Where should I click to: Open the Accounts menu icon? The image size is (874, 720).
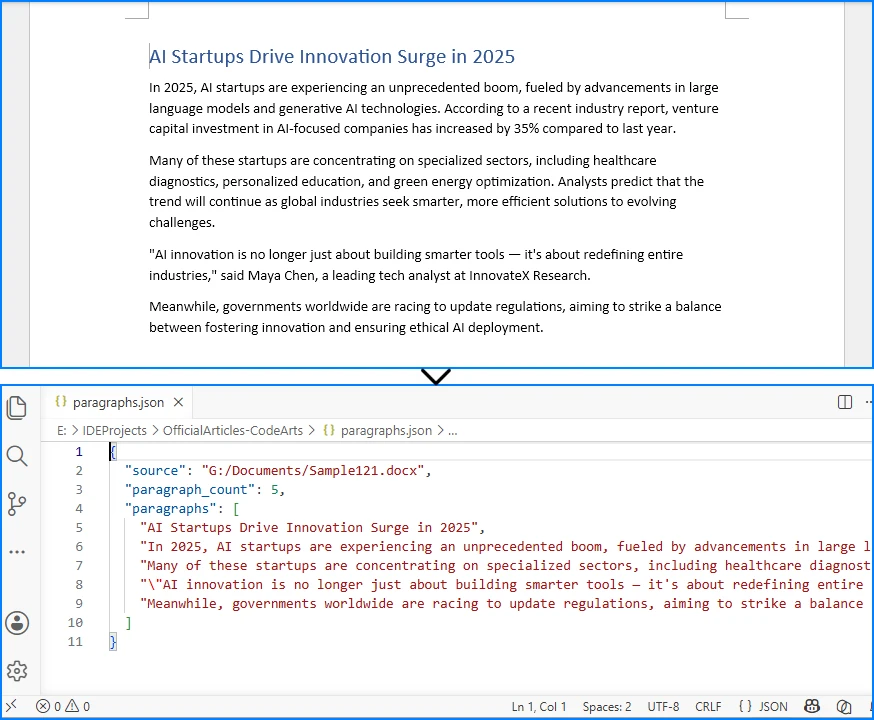click(x=17, y=623)
